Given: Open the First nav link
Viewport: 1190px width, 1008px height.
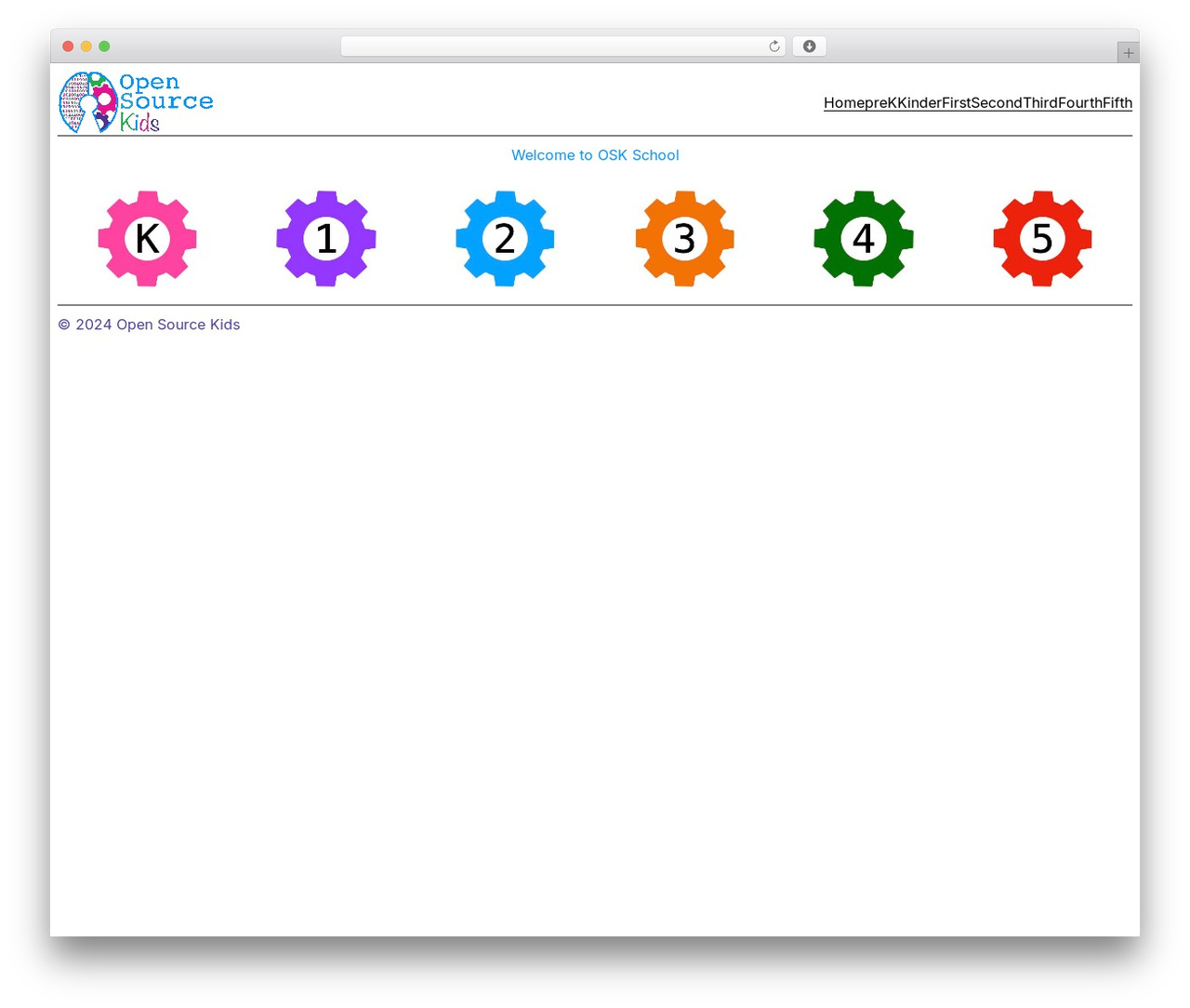Looking at the screenshot, I should pos(956,103).
